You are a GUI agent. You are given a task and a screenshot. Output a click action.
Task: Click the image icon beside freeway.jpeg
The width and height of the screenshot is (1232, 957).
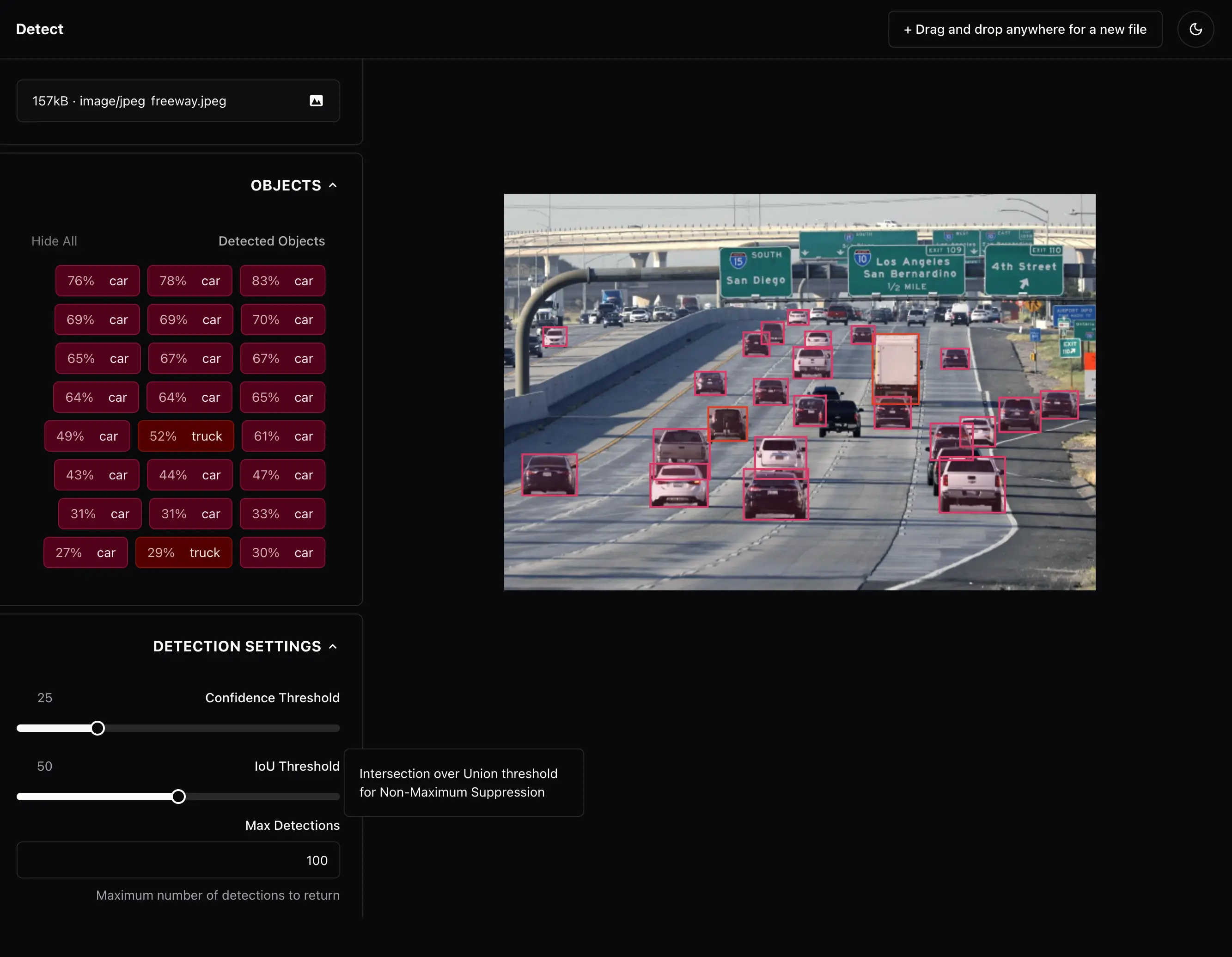[x=316, y=101]
